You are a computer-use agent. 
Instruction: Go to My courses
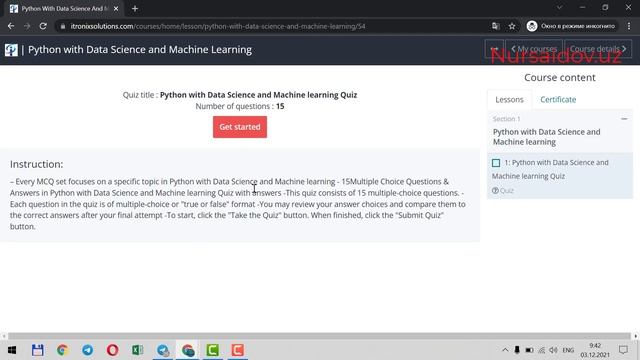(534, 49)
